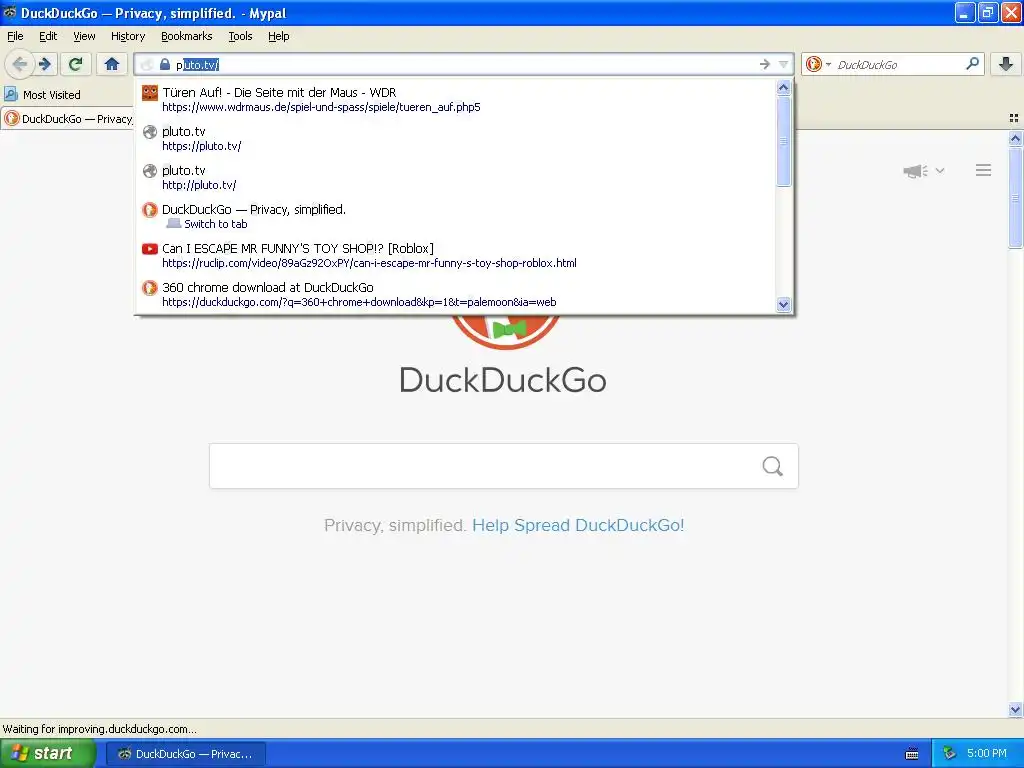Open Help Spread DuckDuckGo! link

578,525
